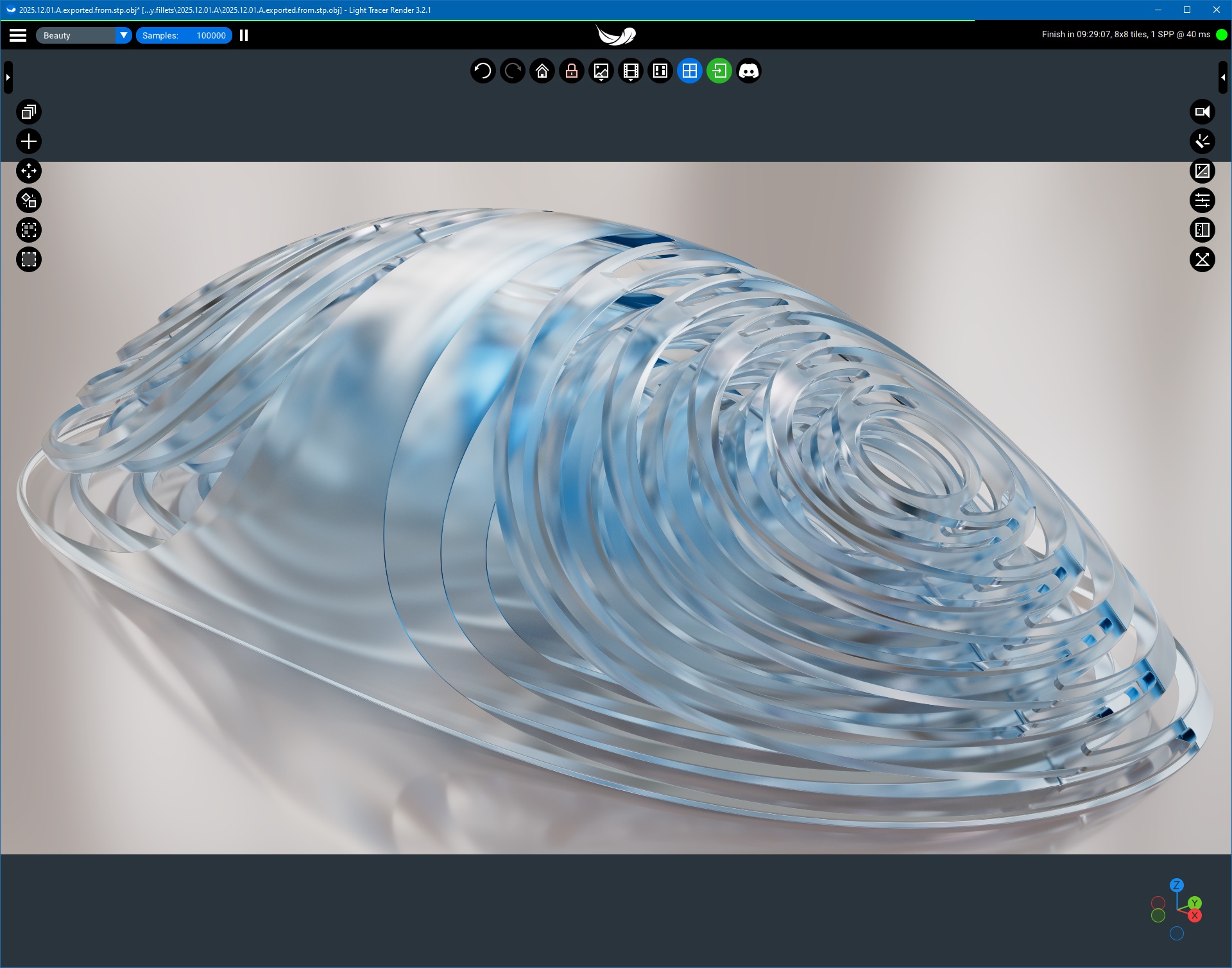Toggle the camera lock icon
The height and width of the screenshot is (968, 1232).
(572, 71)
